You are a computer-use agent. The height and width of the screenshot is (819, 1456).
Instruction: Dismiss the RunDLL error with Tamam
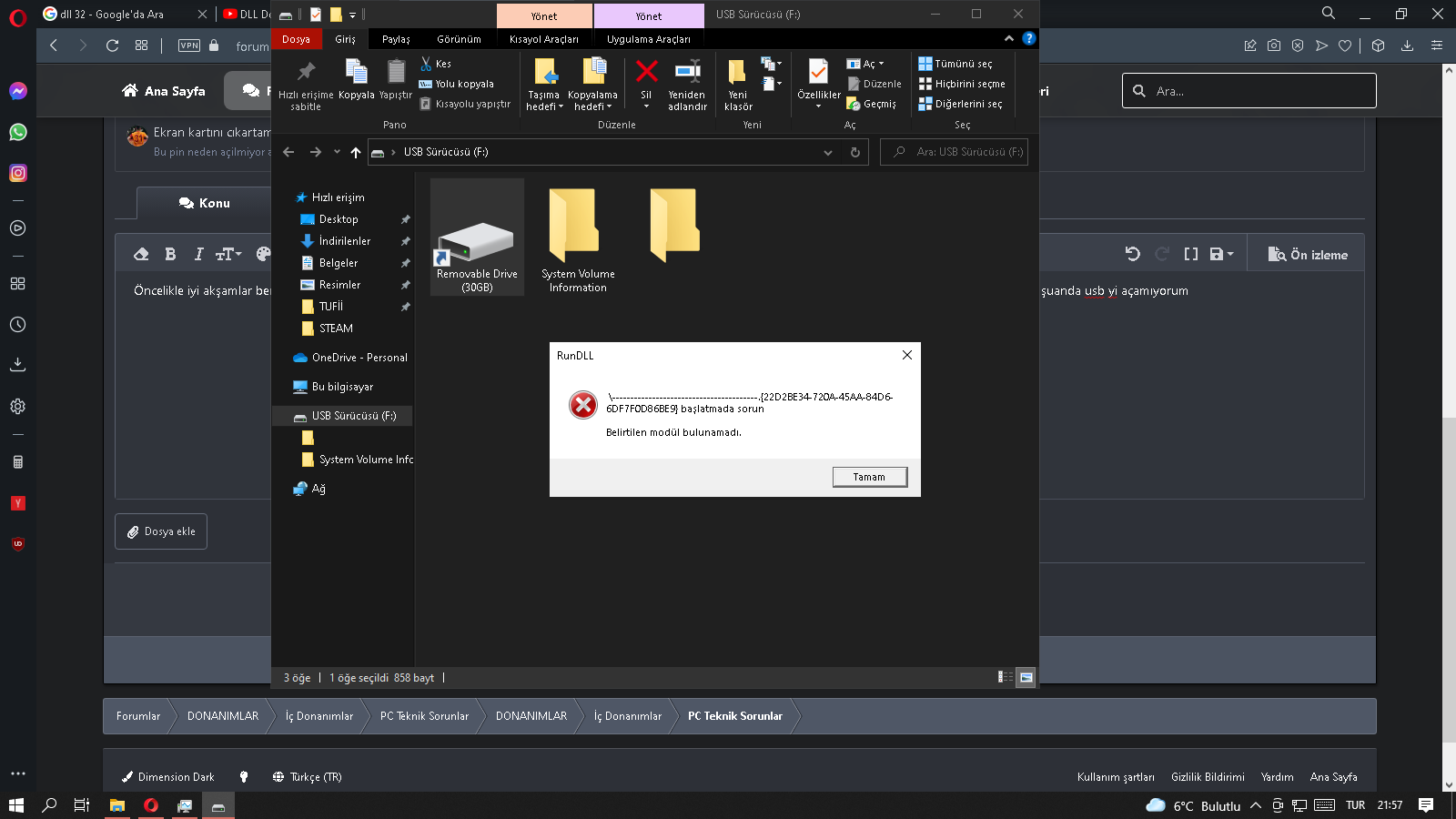click(869, 476)
